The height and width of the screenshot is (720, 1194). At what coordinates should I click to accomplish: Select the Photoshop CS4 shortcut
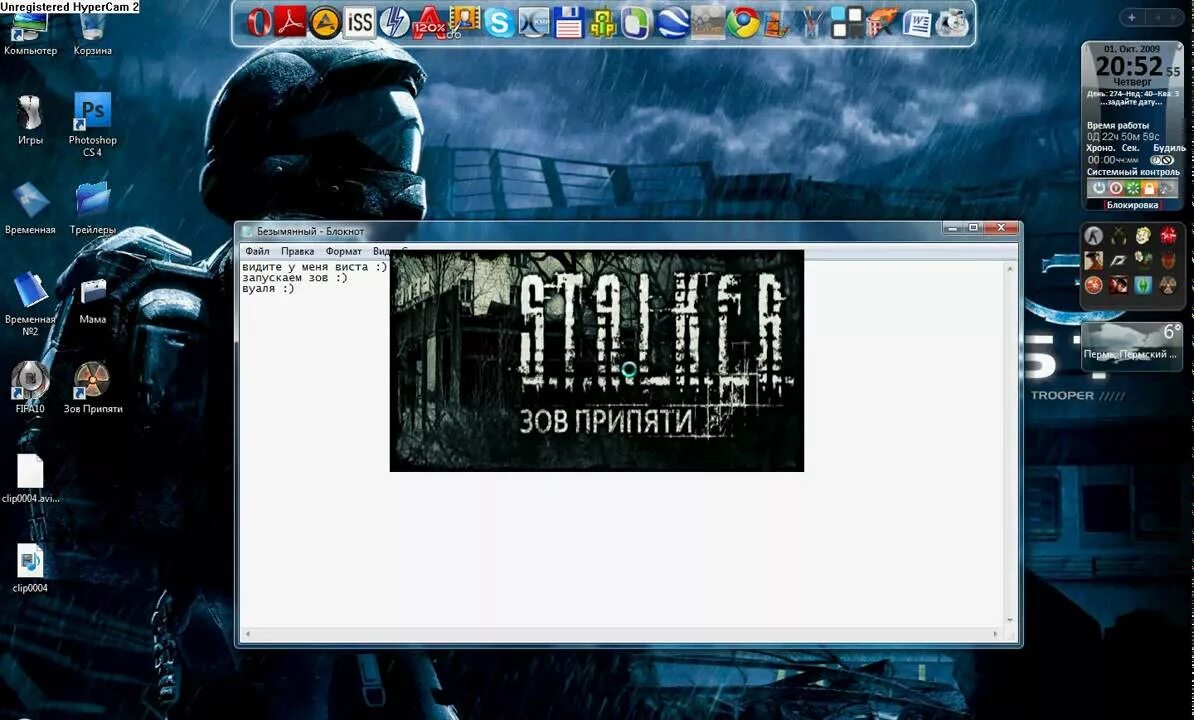coord(93,125)
